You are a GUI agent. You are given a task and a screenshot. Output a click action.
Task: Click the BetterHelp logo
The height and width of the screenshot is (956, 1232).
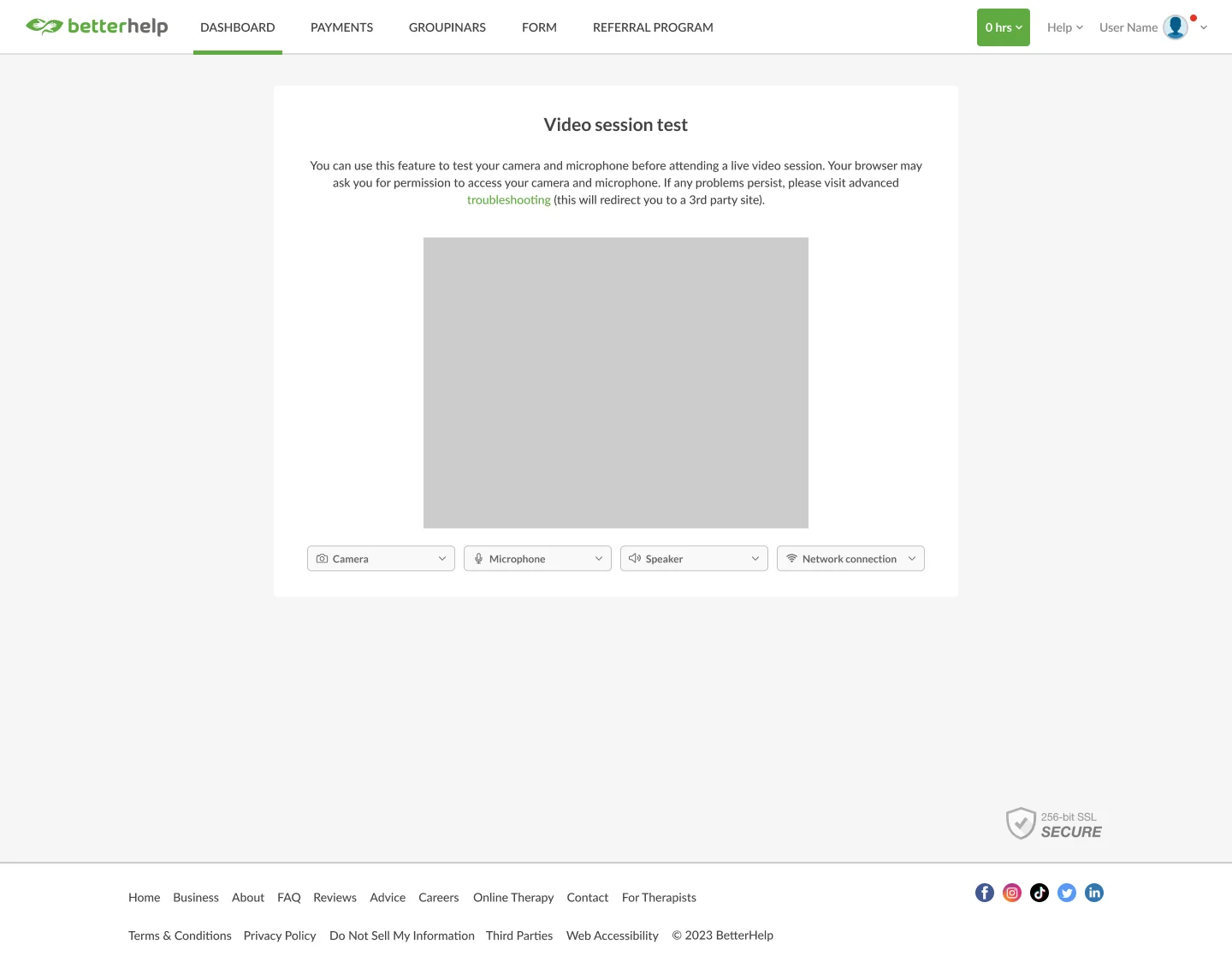[x=97, y=27]
